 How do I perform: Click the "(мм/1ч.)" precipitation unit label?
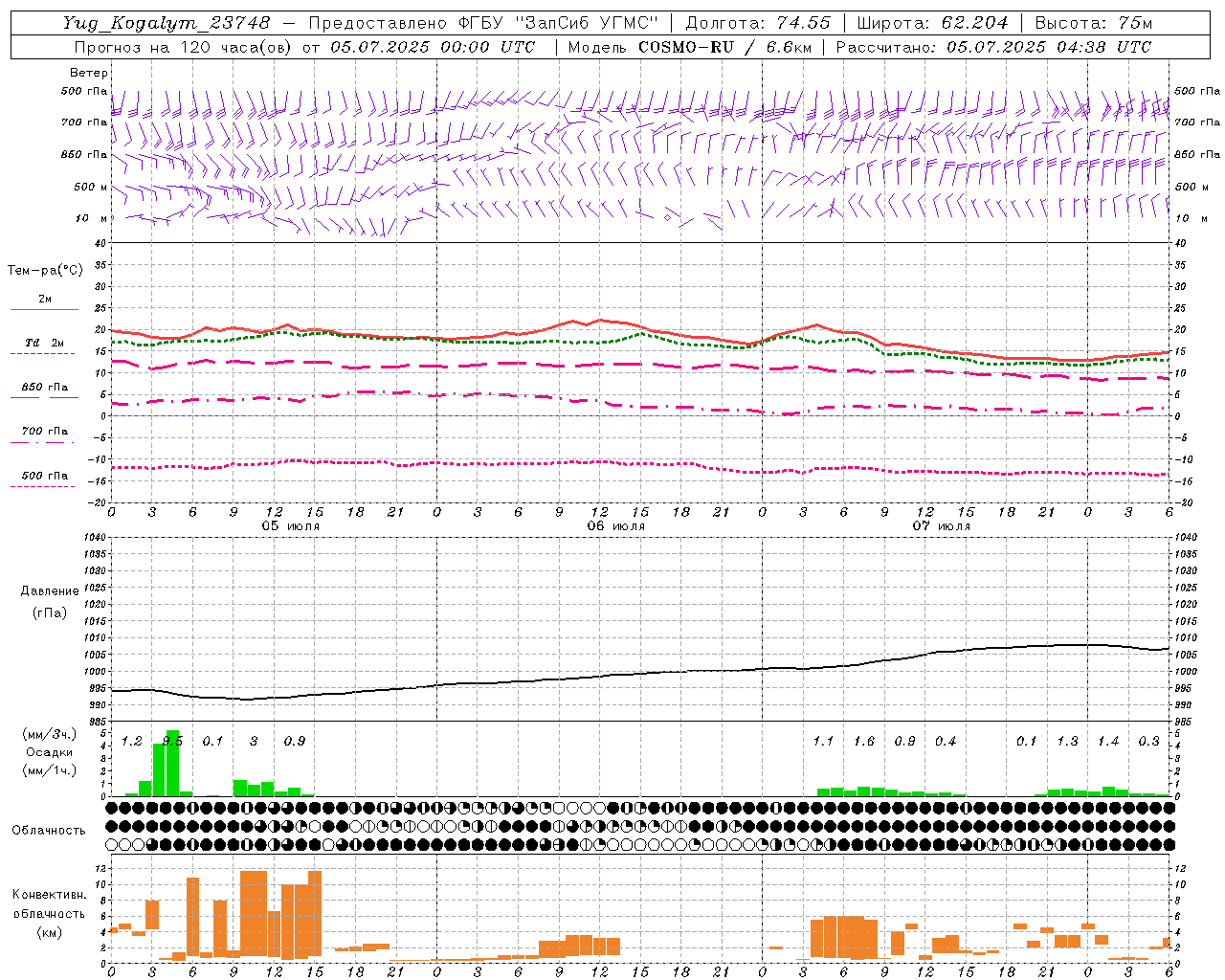(x=50, y=770)
